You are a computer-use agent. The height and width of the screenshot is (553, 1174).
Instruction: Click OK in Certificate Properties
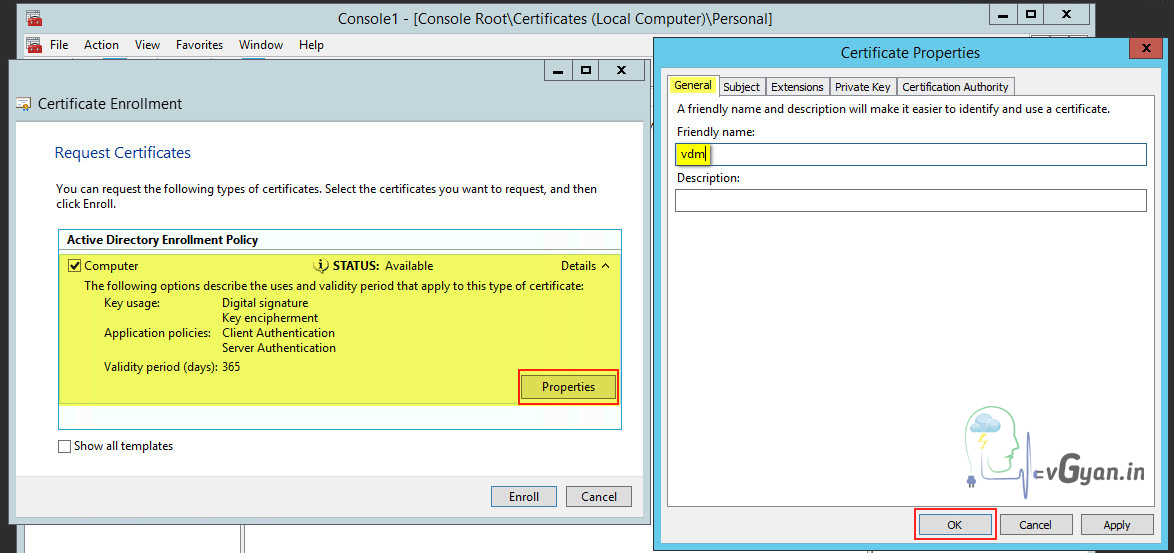(955, 525)
